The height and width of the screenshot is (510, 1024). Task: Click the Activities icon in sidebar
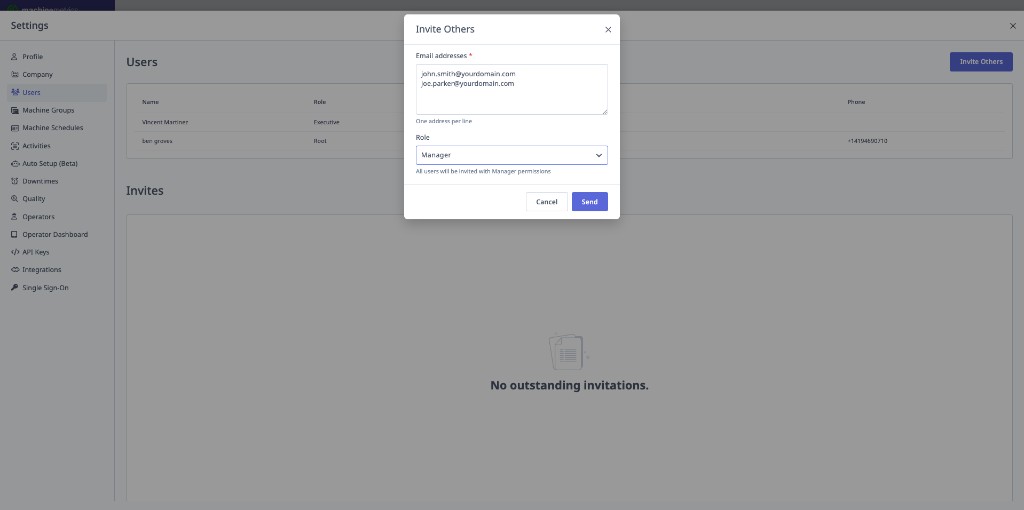click(14, 146)
